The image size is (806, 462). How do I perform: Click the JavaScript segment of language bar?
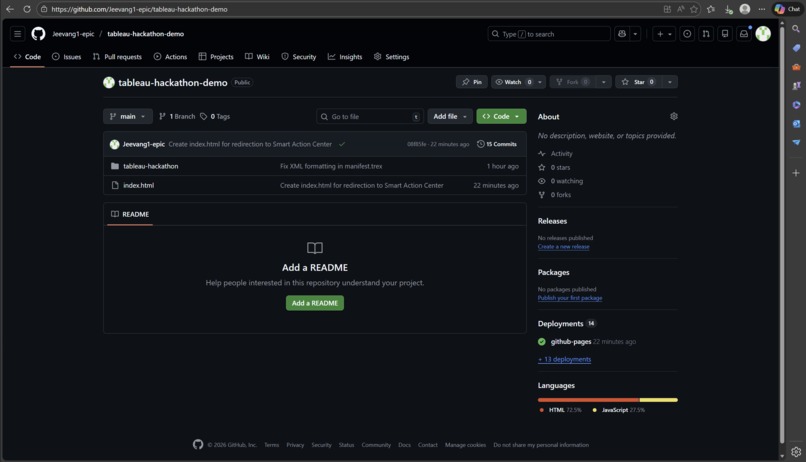(658, 399)
